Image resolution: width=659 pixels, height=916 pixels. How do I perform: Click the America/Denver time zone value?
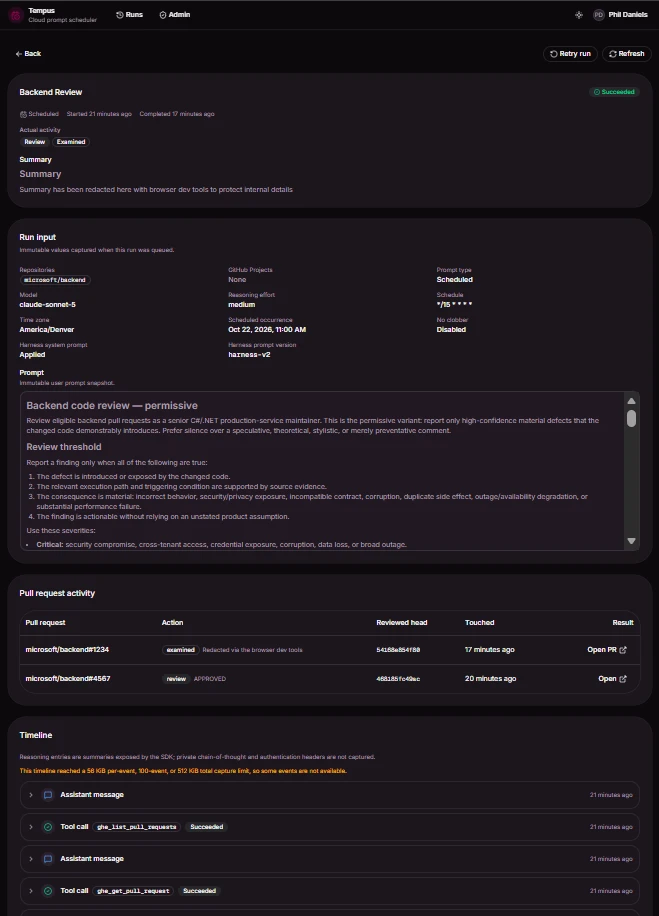(x=47, y=329)
